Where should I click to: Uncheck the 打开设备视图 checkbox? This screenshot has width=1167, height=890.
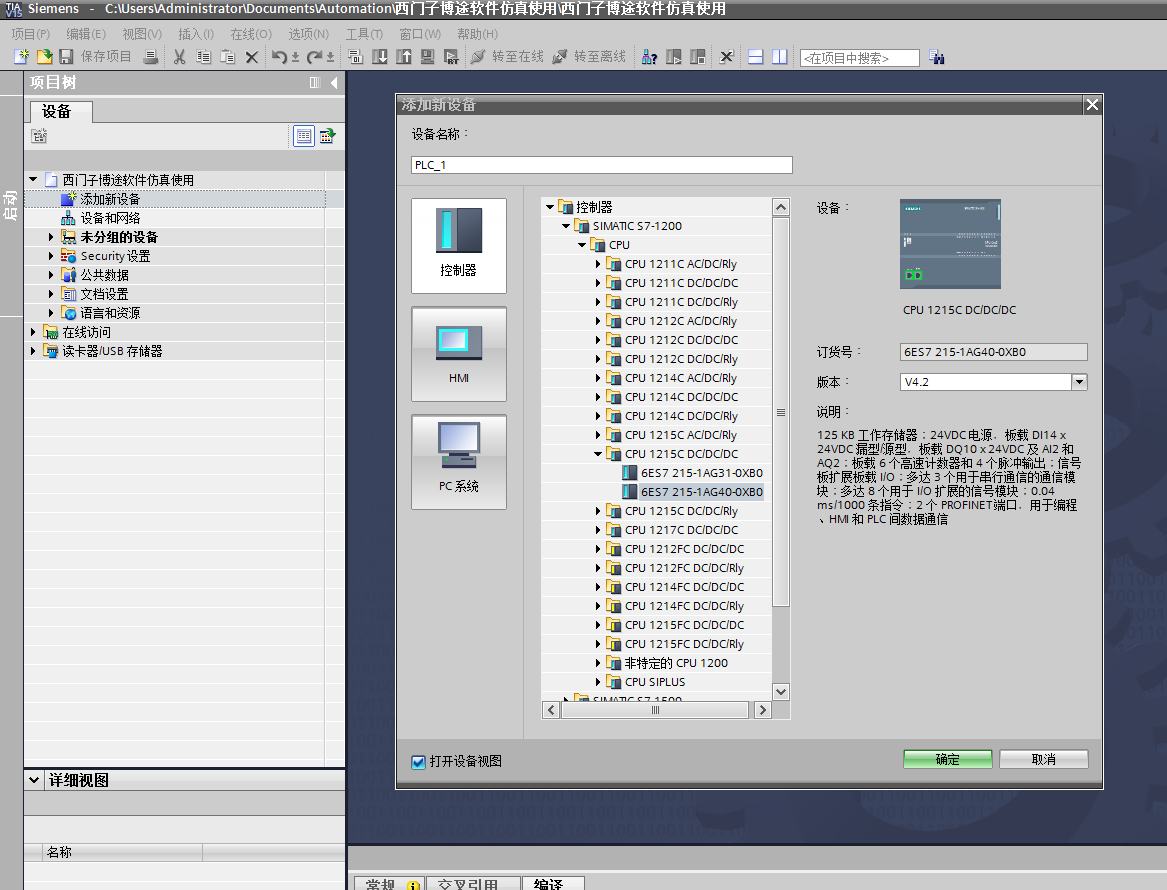(418, 761)
